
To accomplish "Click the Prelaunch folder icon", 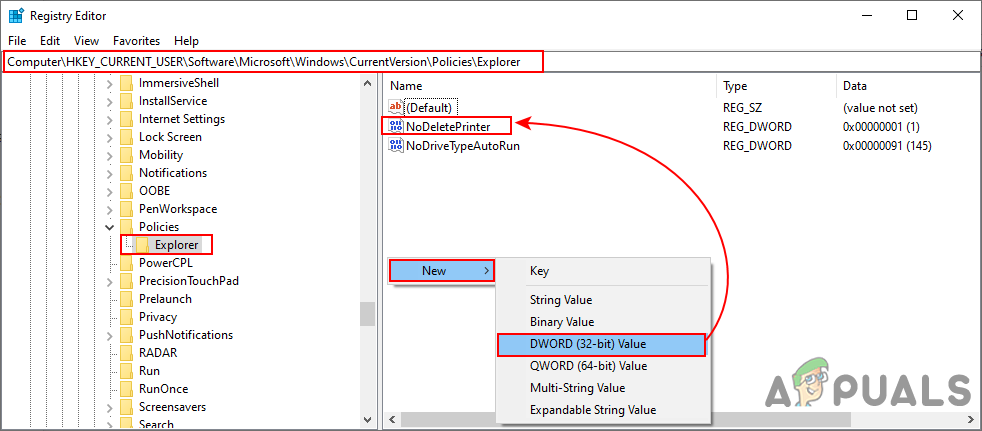I will [127, 299].
